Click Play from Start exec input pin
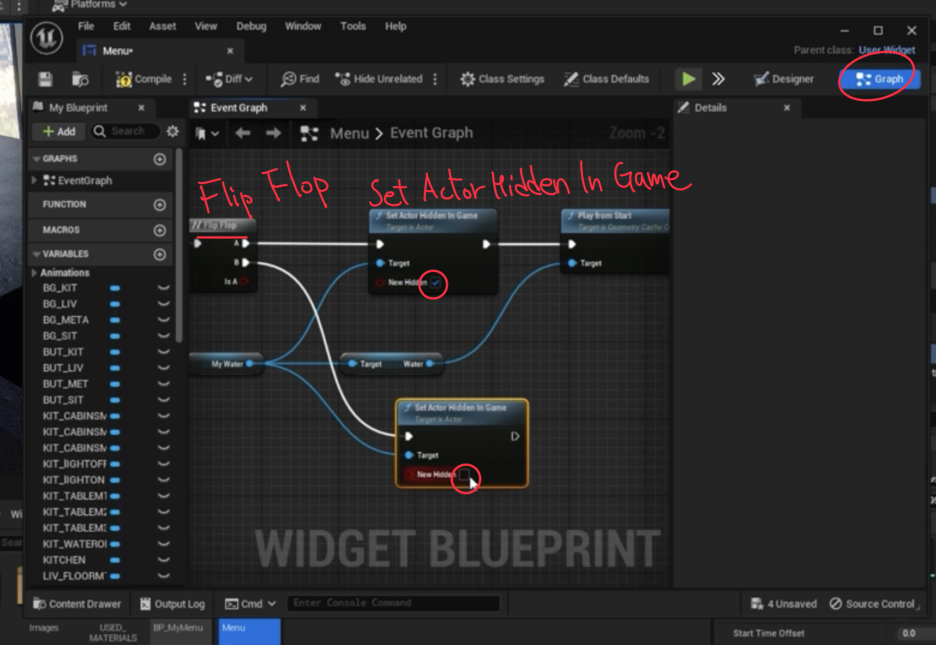The width and height of the screenshot is (936, 645). pyautogui.click(x=572, y=244)
